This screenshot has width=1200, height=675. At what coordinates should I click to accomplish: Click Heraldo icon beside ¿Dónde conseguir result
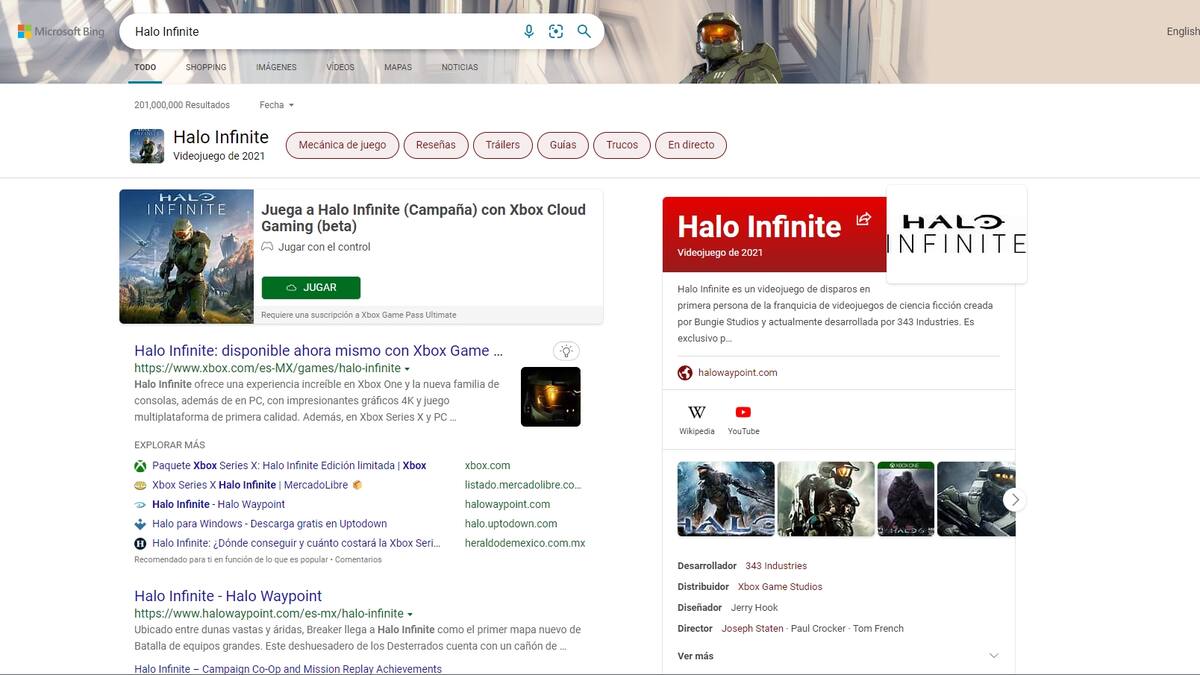141,543
